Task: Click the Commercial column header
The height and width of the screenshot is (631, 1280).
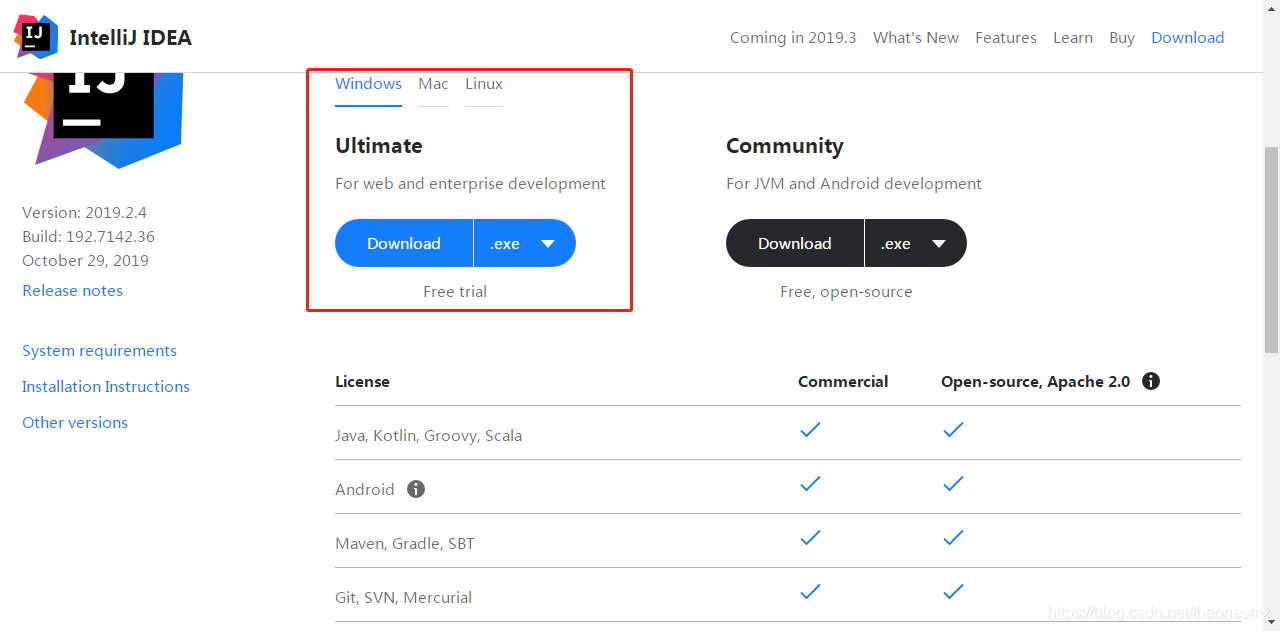Action: pyautogui.click(x=843, y=381)
